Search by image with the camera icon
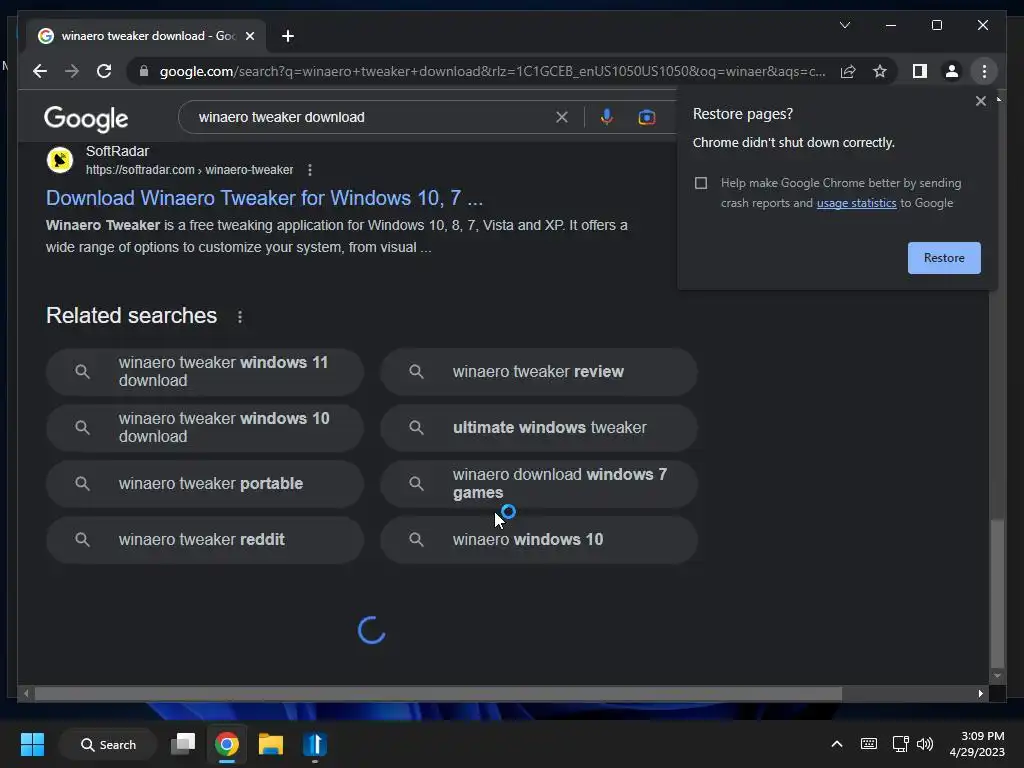This screenshot has width=1024, height=768. [x=647, y=117]
